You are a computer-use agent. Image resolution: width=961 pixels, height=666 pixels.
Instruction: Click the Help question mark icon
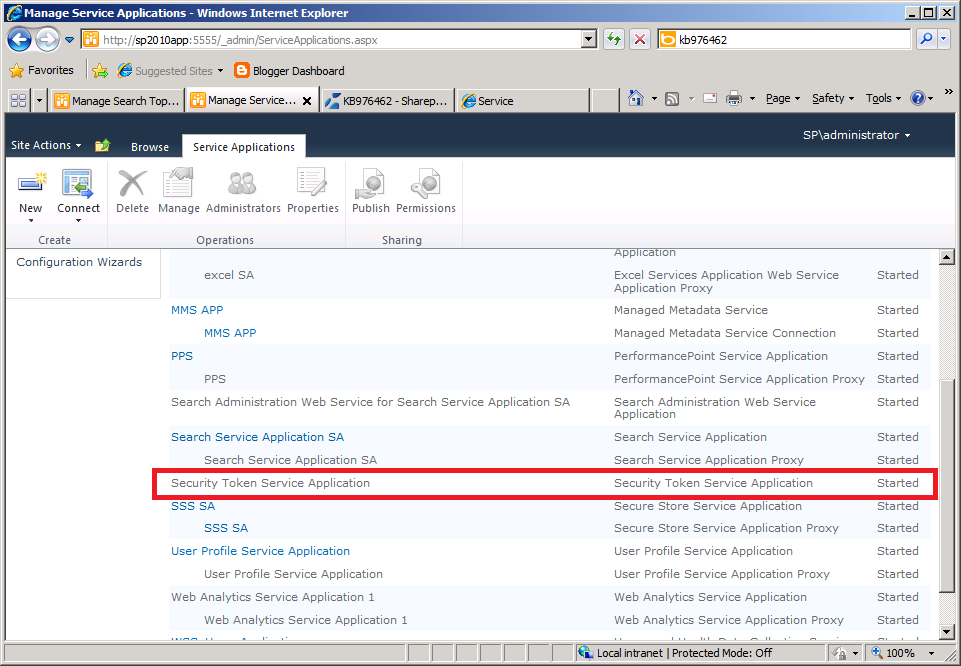917,98
